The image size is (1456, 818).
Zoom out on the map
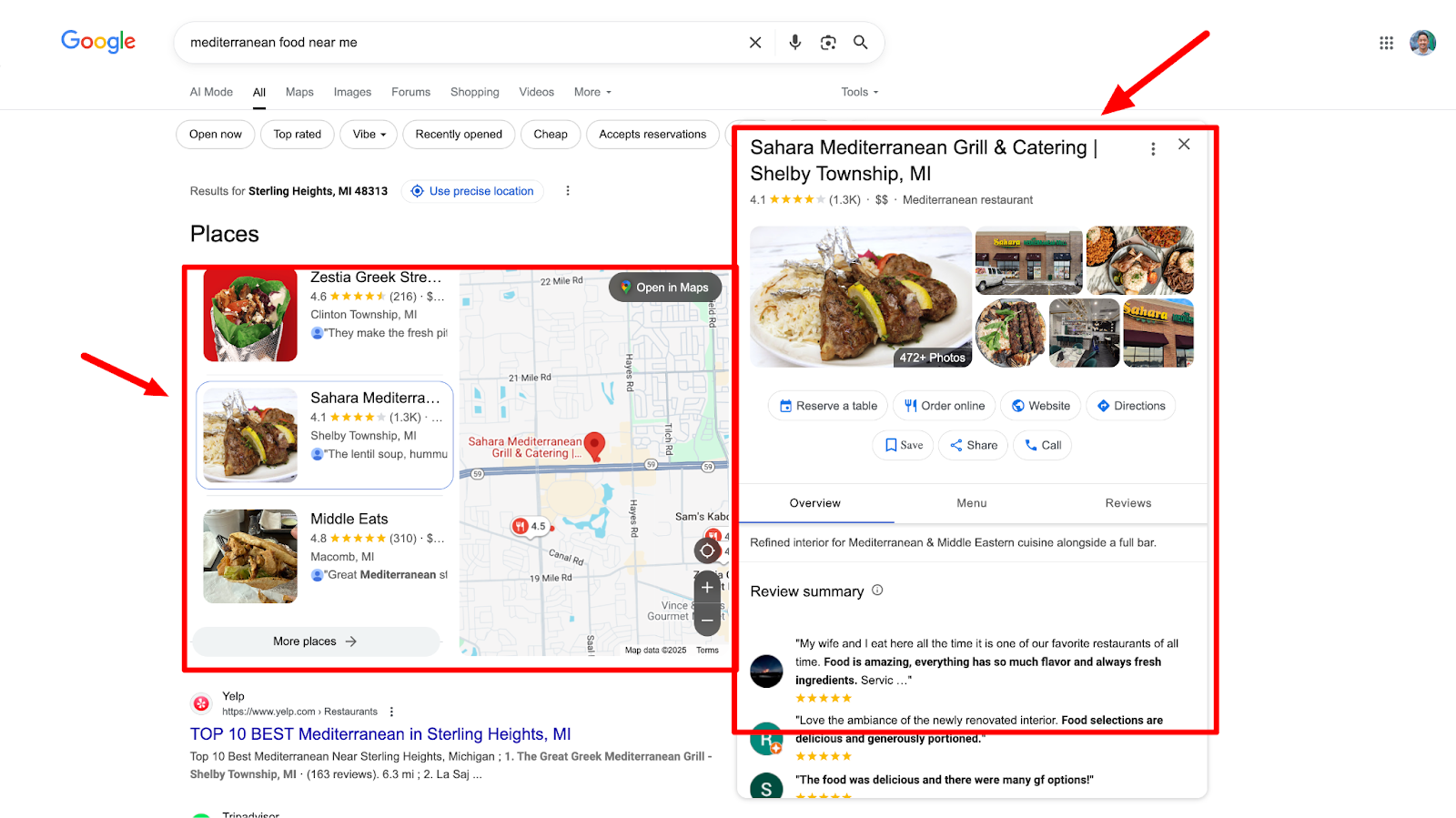(707, 621)
